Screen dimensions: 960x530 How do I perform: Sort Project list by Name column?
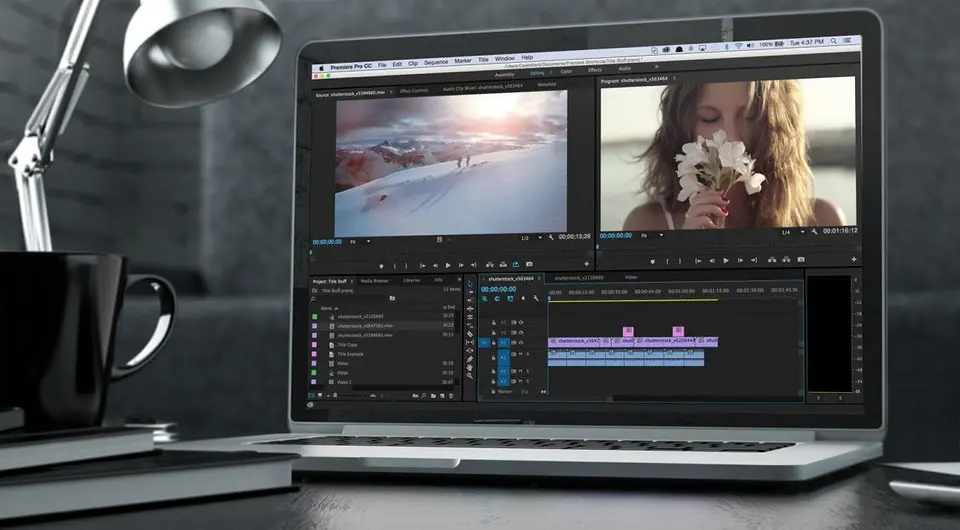[x=329, y=308]
